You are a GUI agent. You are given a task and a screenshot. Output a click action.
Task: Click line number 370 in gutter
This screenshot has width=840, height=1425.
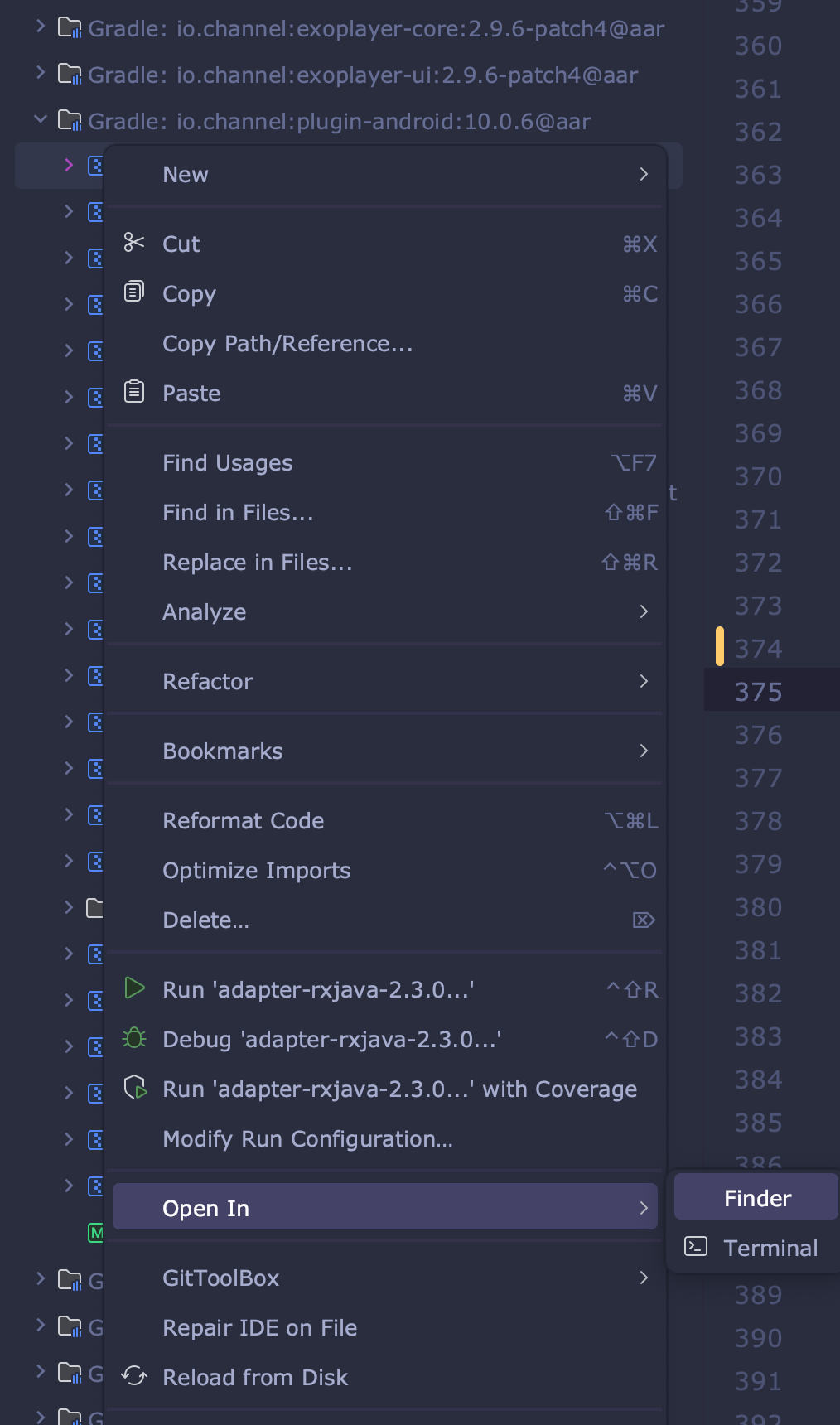(758, 476)
